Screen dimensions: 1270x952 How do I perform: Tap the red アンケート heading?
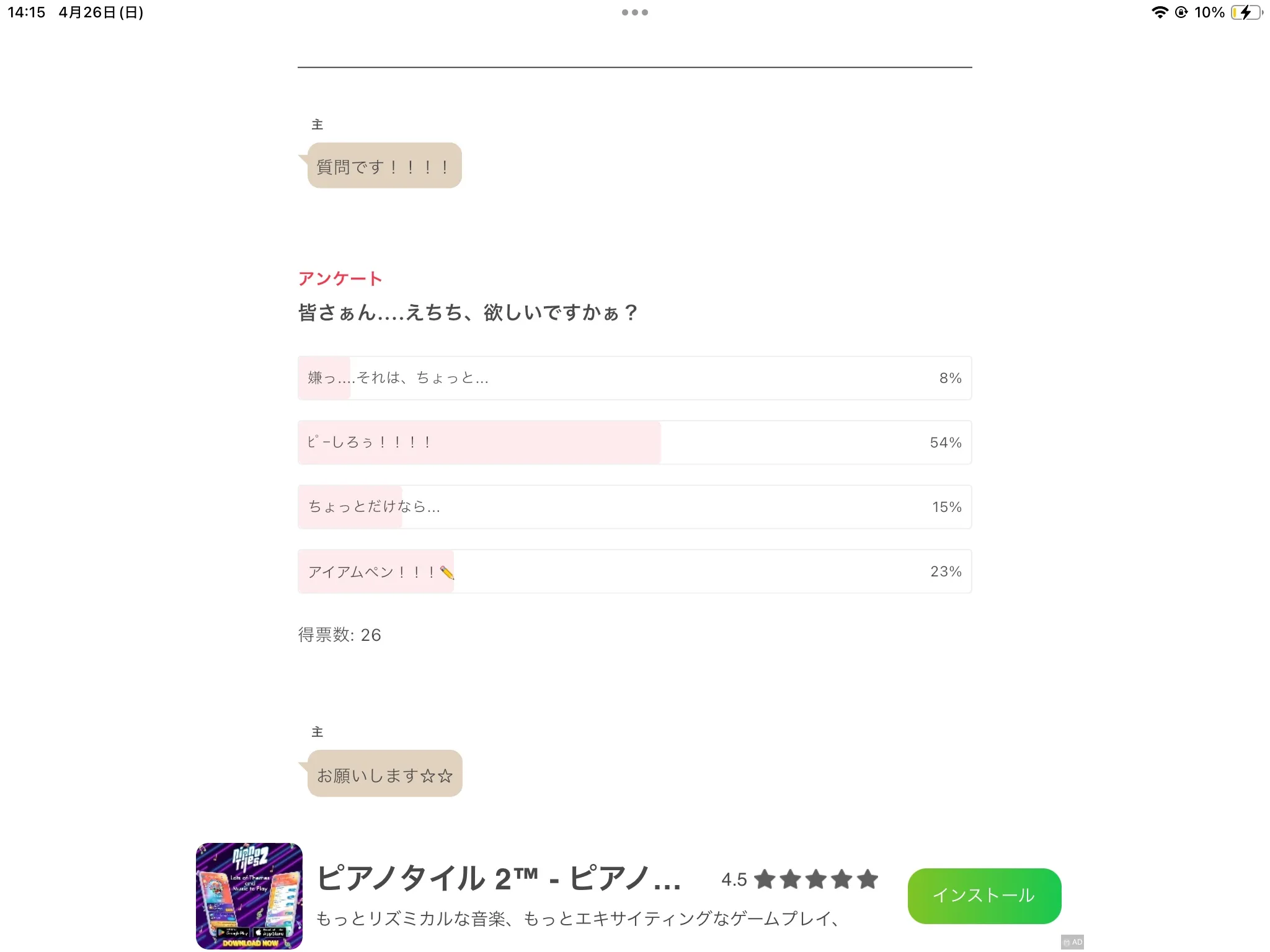[340, 279]
